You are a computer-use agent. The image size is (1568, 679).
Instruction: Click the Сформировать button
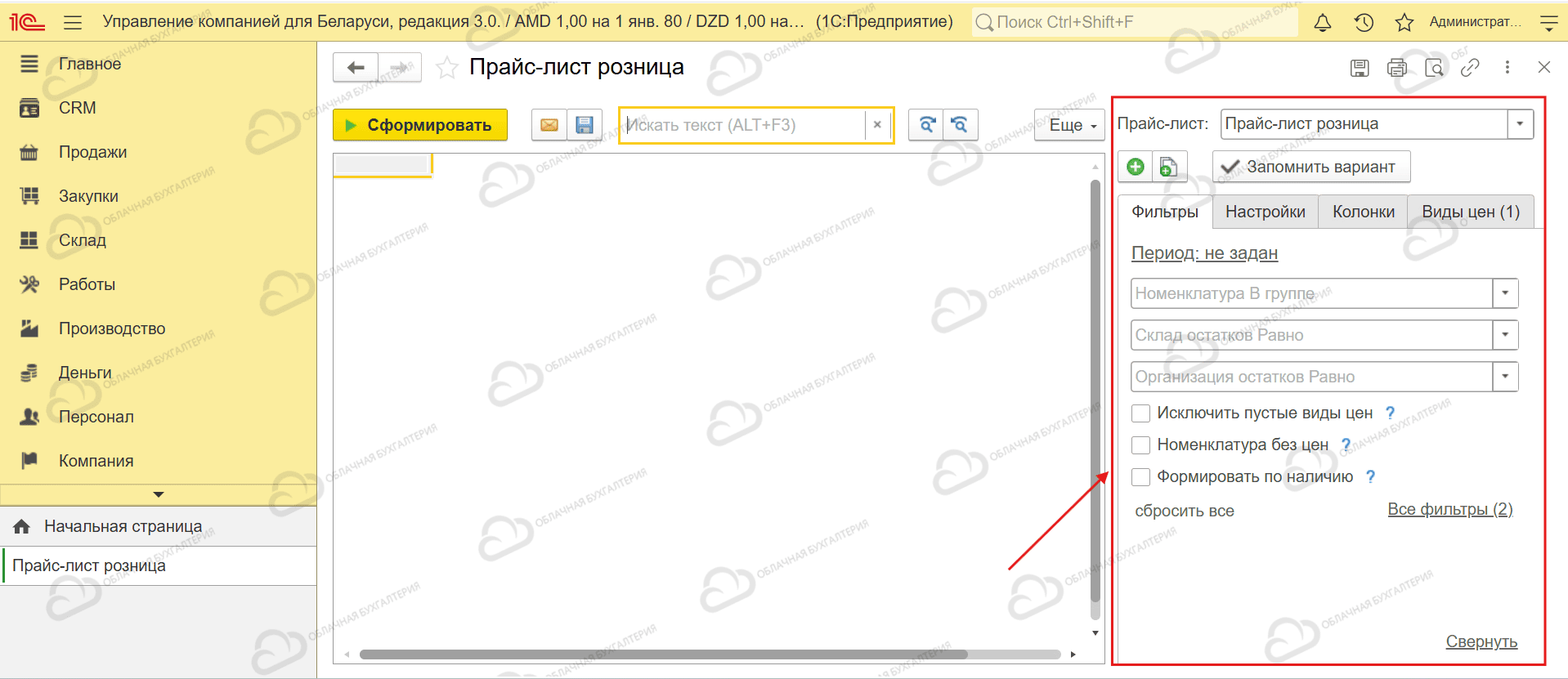(x=420, y=125)
